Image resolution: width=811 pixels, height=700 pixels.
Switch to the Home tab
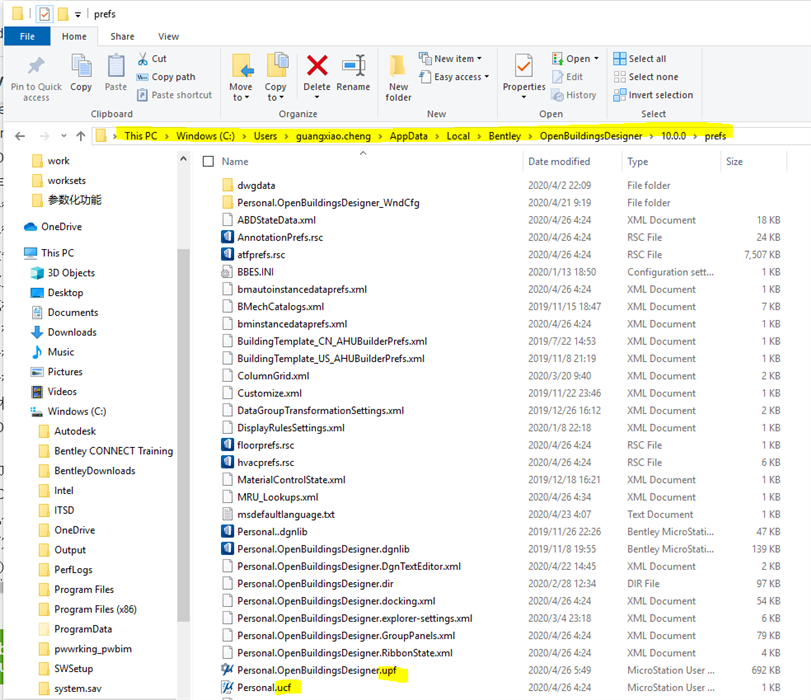click(74, 36)
